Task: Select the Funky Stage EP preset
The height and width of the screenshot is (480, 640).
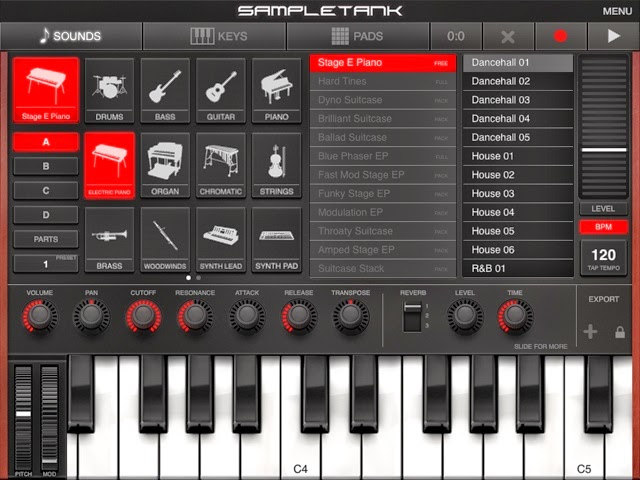Action: (x=383, y=194)
